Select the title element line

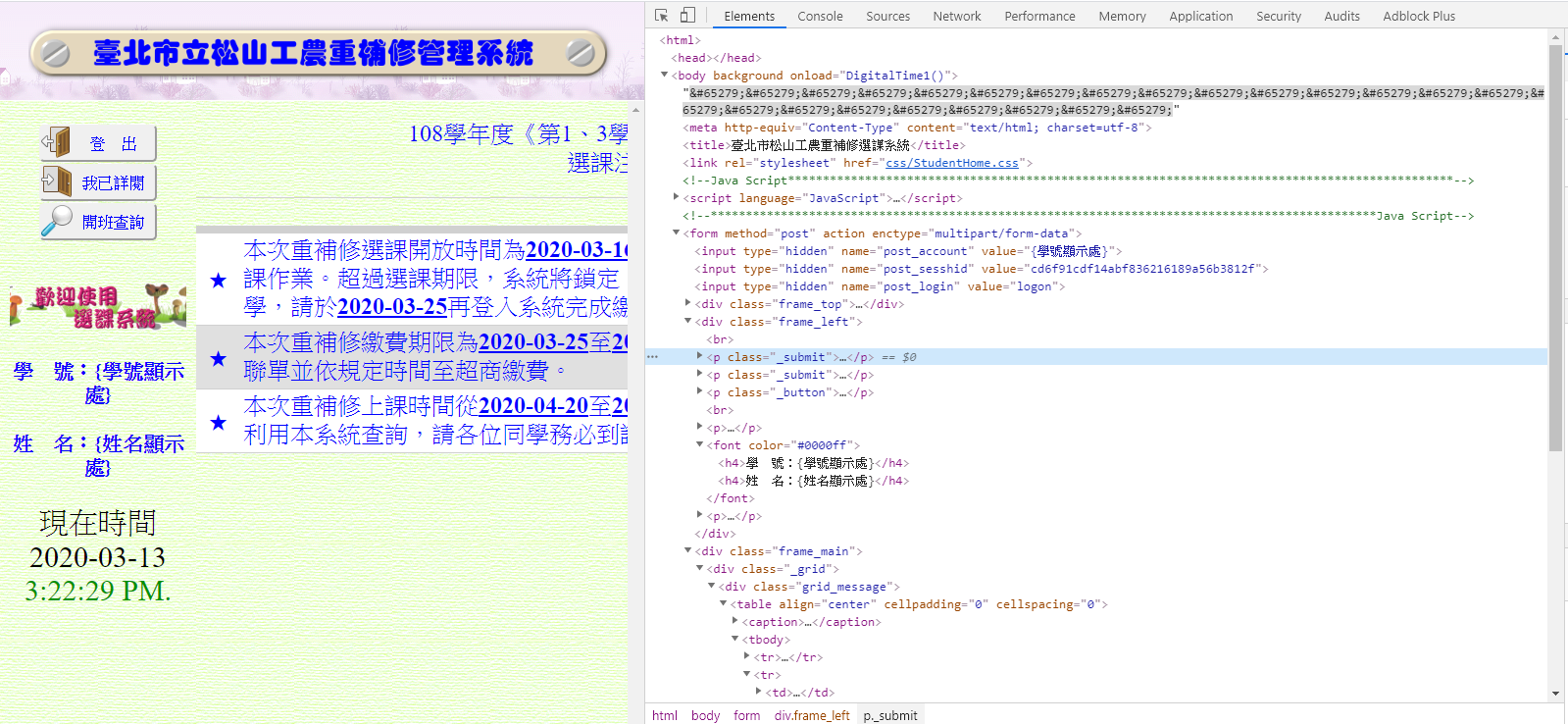click(824, 145)
